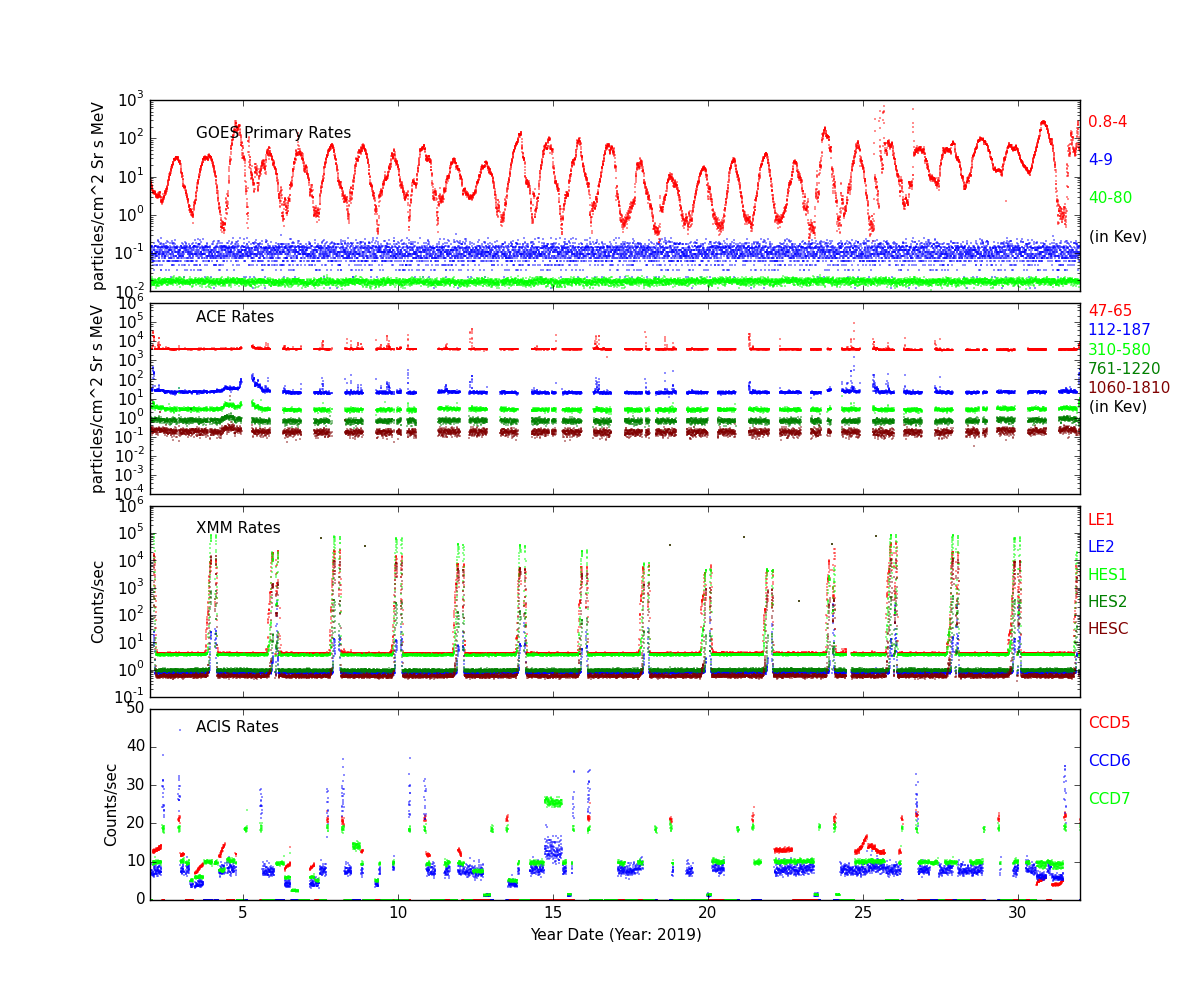Screen dimensions: 1200x1000
Task: Pick the 'HESC' XMM legend label
Action: point(1108,629)
